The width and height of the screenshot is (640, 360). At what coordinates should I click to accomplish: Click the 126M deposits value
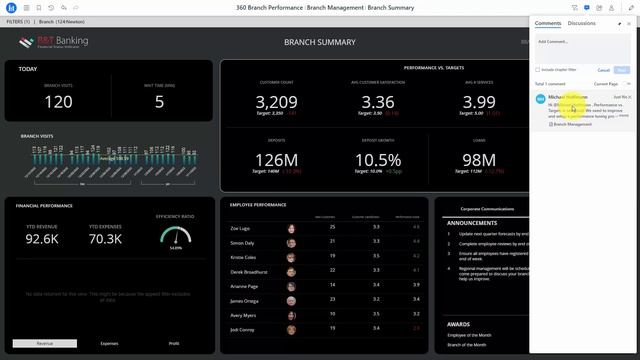(x=276, y=160)
